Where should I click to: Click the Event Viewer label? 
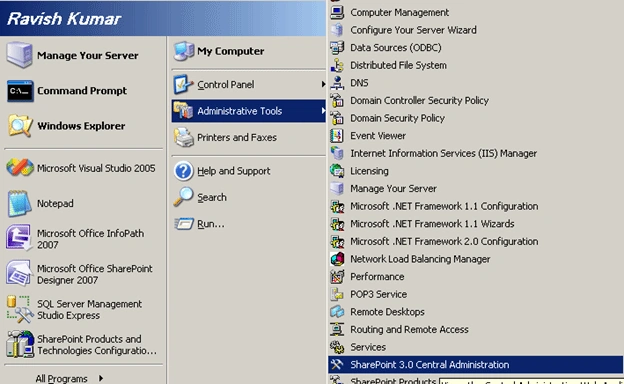(x=378, y=136)
